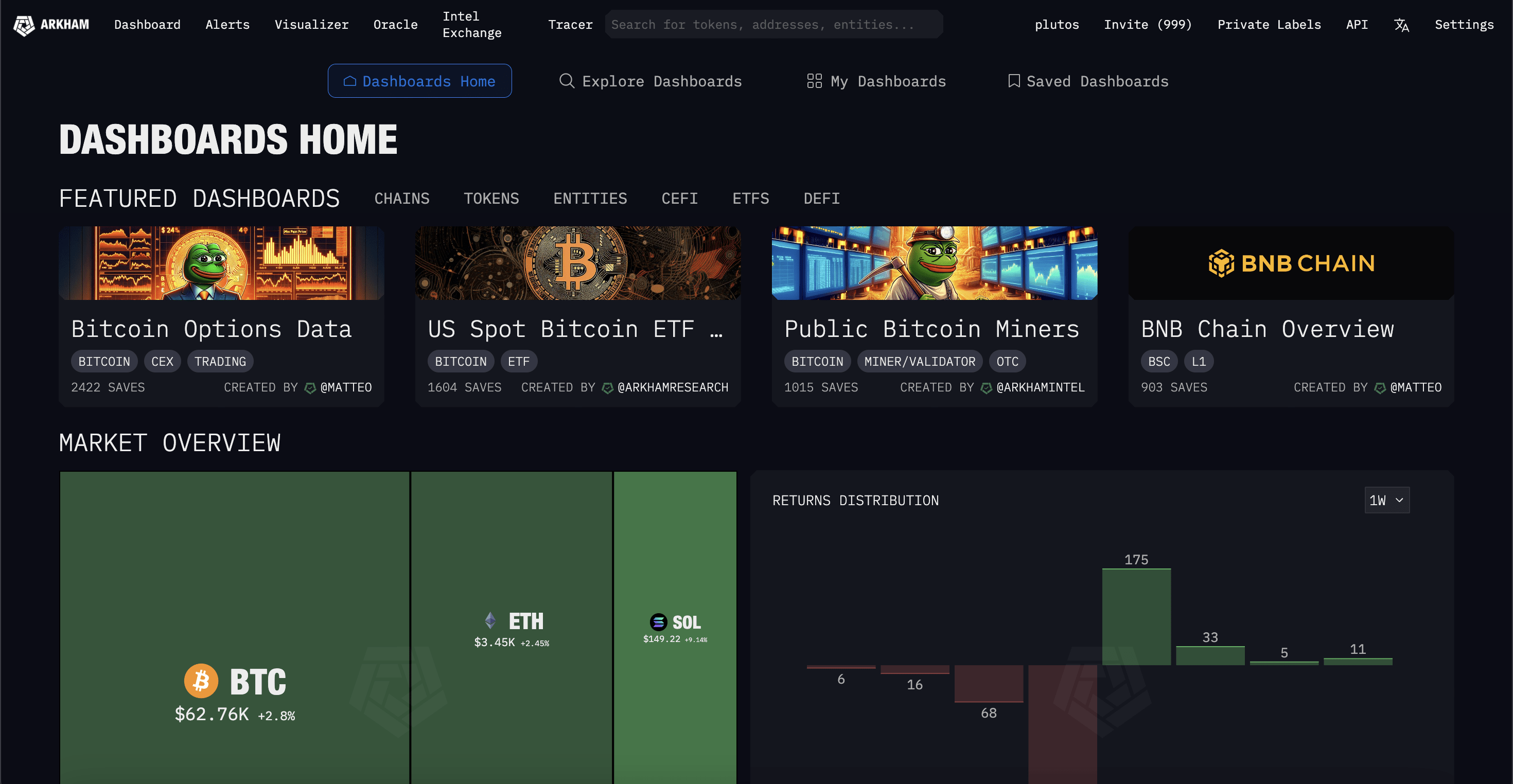Screen dimensions: 1513x784
Task: Open Intel Exchange from the top navigation
Action: 471,25
